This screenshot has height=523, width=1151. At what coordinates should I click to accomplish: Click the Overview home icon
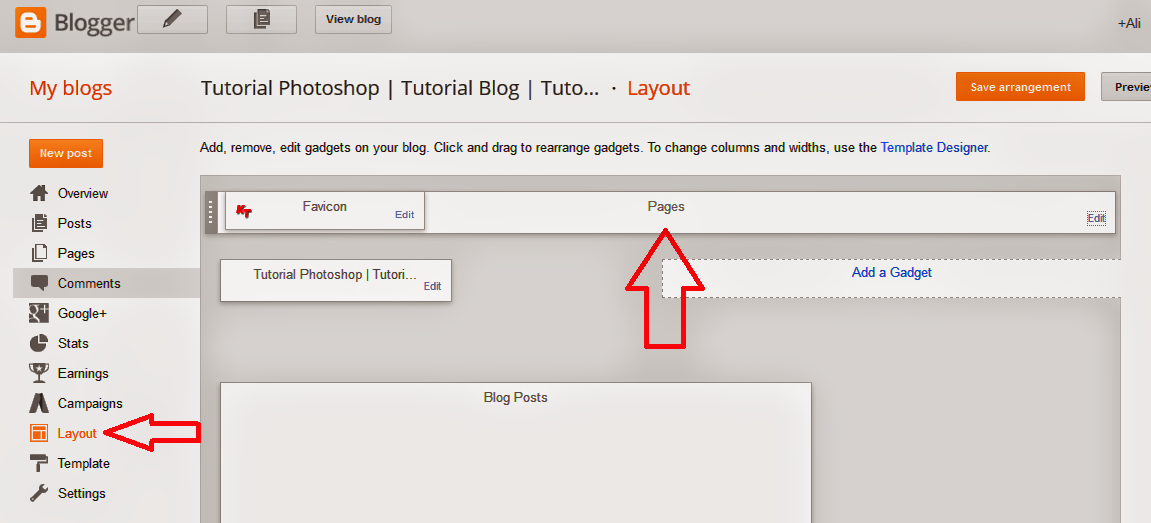click(39, 193)
